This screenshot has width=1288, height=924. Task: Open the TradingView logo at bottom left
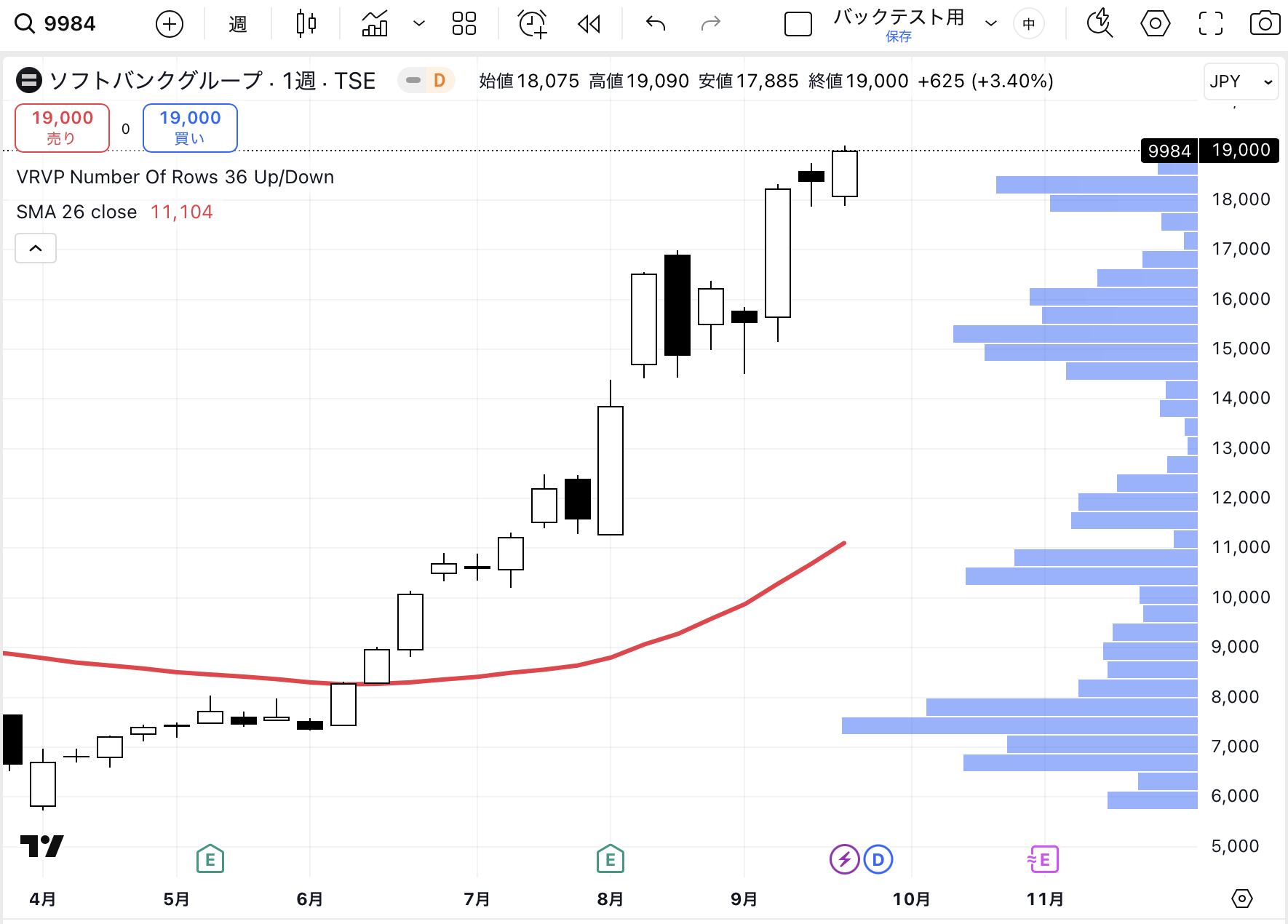pos(41,846)
